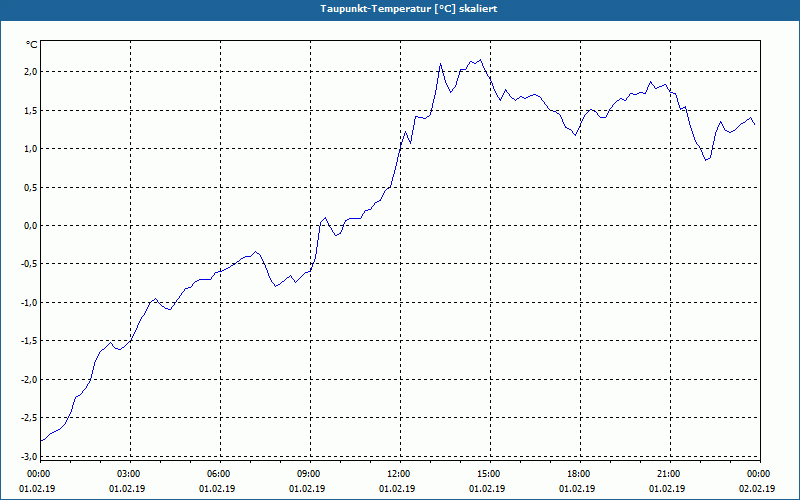The width and height of the screenshot is (800, 500).
Task: Click the -2,5 y-axis label
Action: pyautogui.click(x=29, y=418)
